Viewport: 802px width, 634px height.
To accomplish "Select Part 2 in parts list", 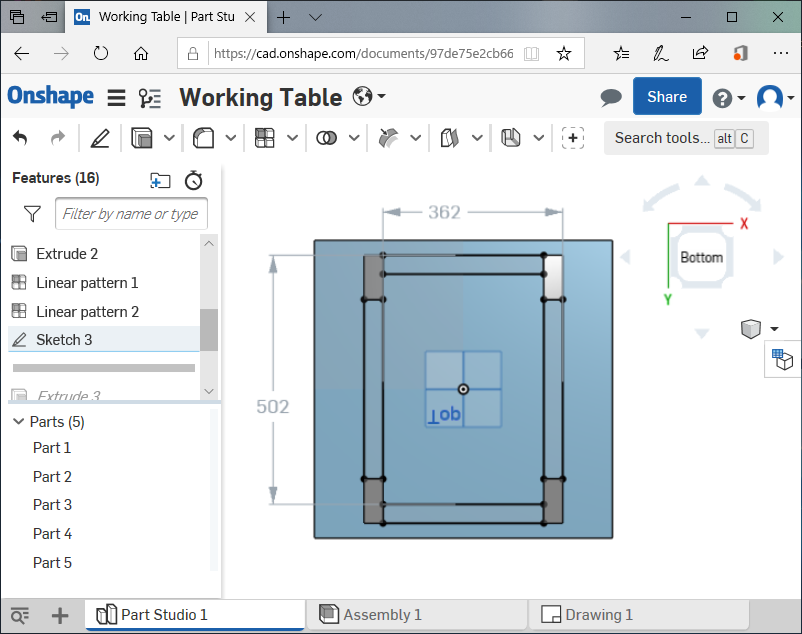I will coord(52,477).
